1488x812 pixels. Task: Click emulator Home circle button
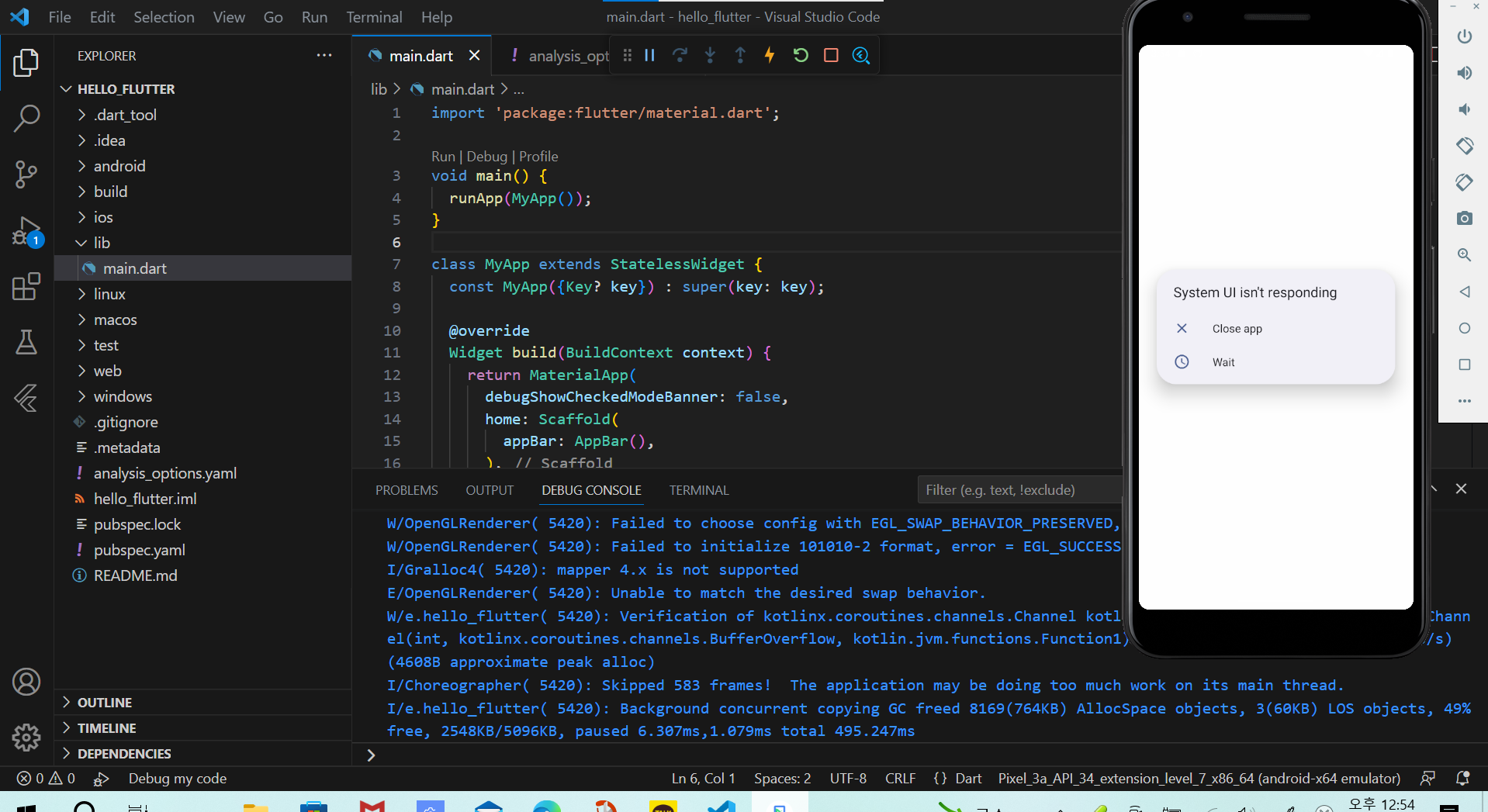click(1464, 328)
